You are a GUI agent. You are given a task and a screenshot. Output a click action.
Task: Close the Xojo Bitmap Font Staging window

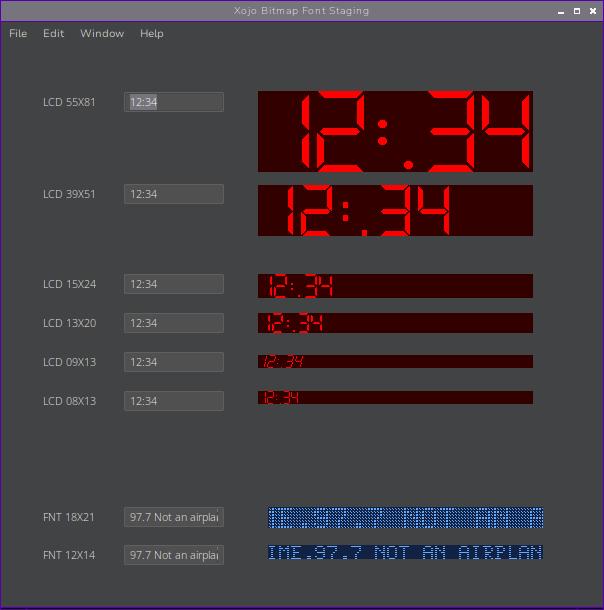point(592,11)
